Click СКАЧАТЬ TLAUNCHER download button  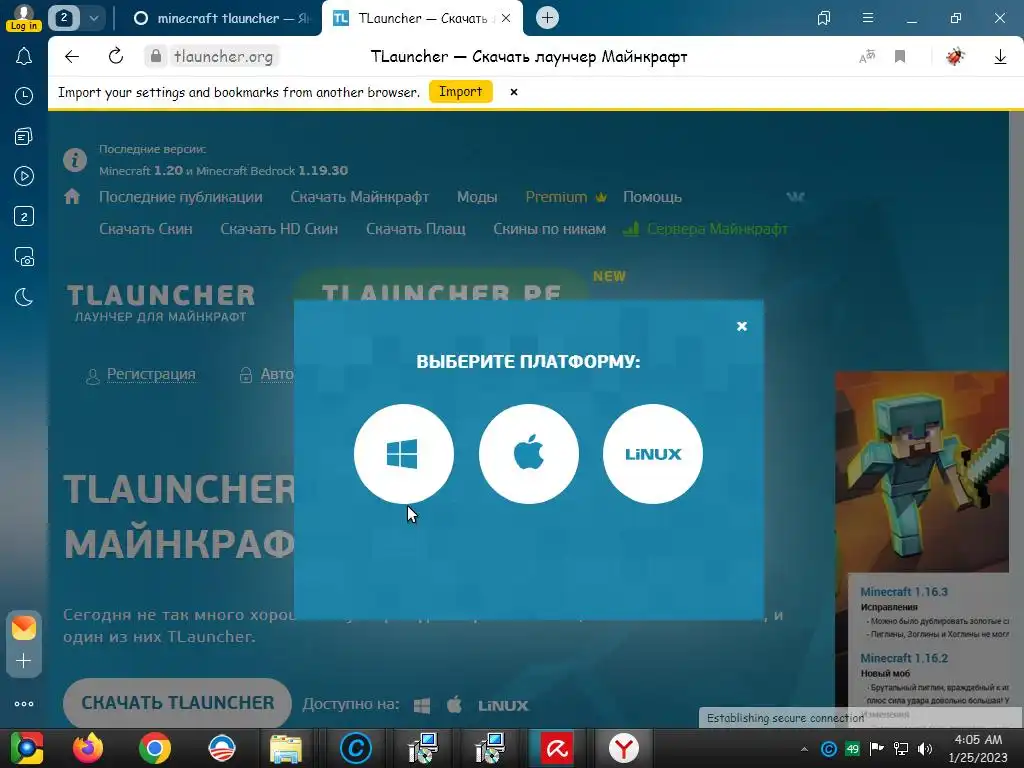(x=177, y=703)
